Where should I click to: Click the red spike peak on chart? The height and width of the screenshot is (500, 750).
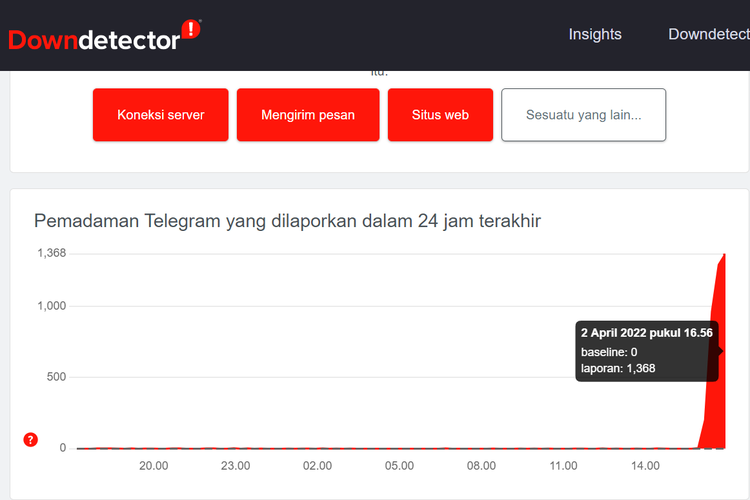point(723,256)
